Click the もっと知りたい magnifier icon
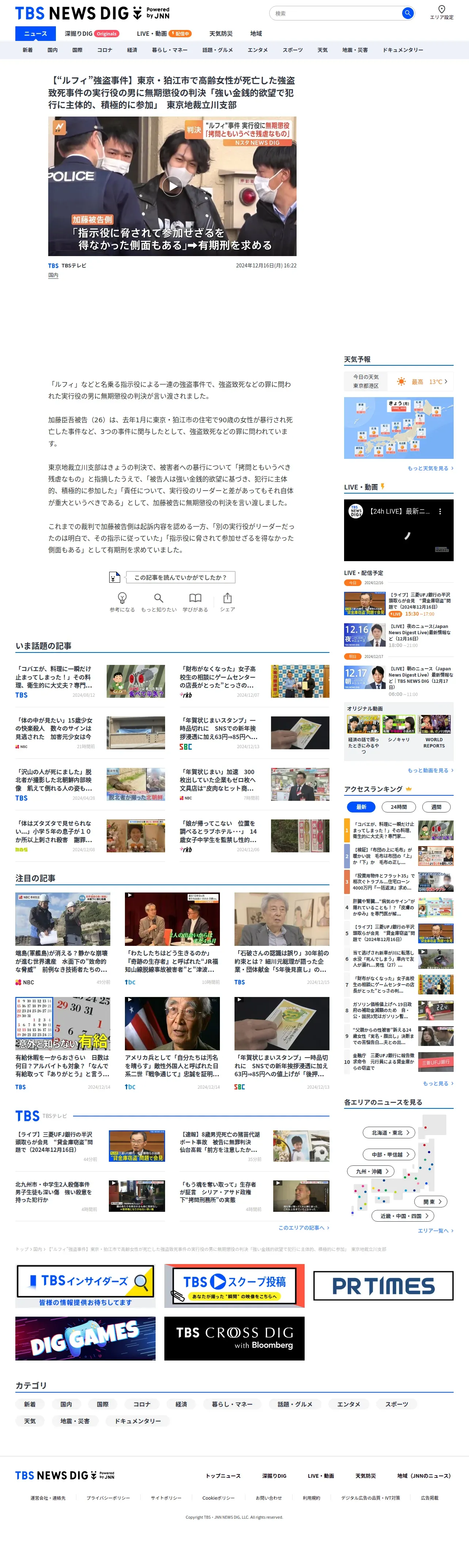 tap(159, 598)
